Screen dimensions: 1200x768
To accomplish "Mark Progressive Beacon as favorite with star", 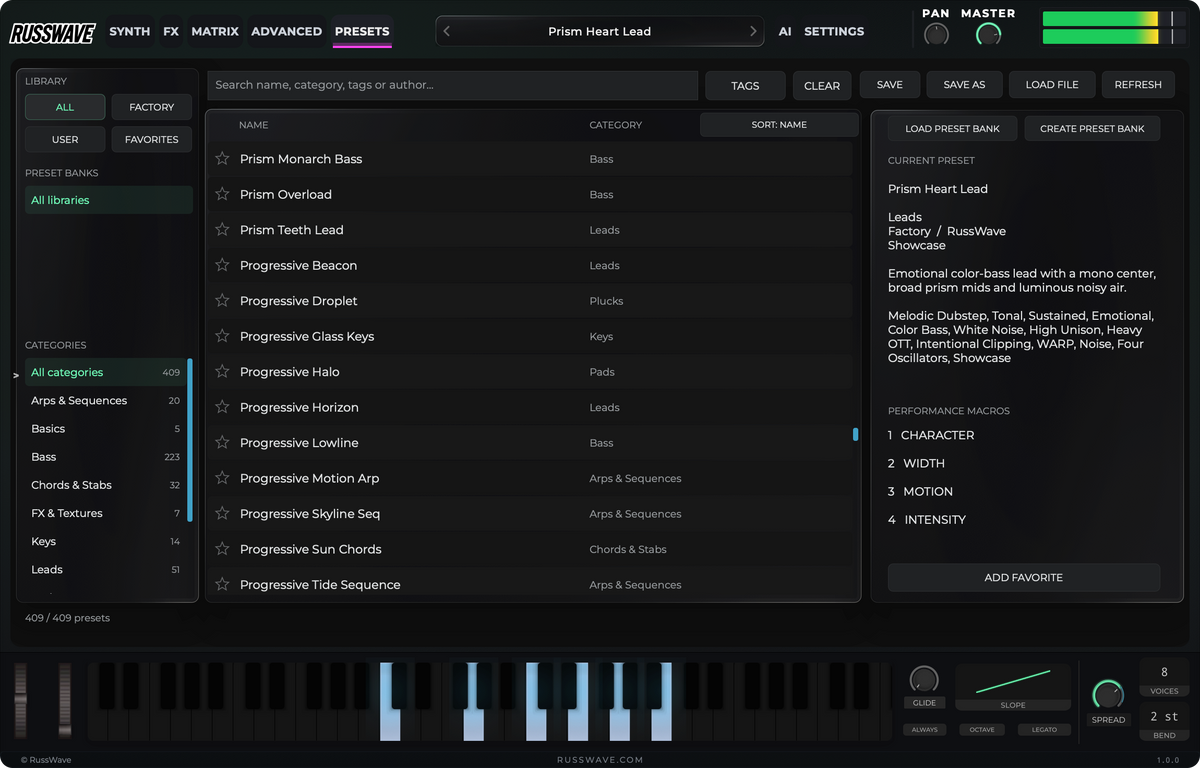I will [x=222, y=265].
